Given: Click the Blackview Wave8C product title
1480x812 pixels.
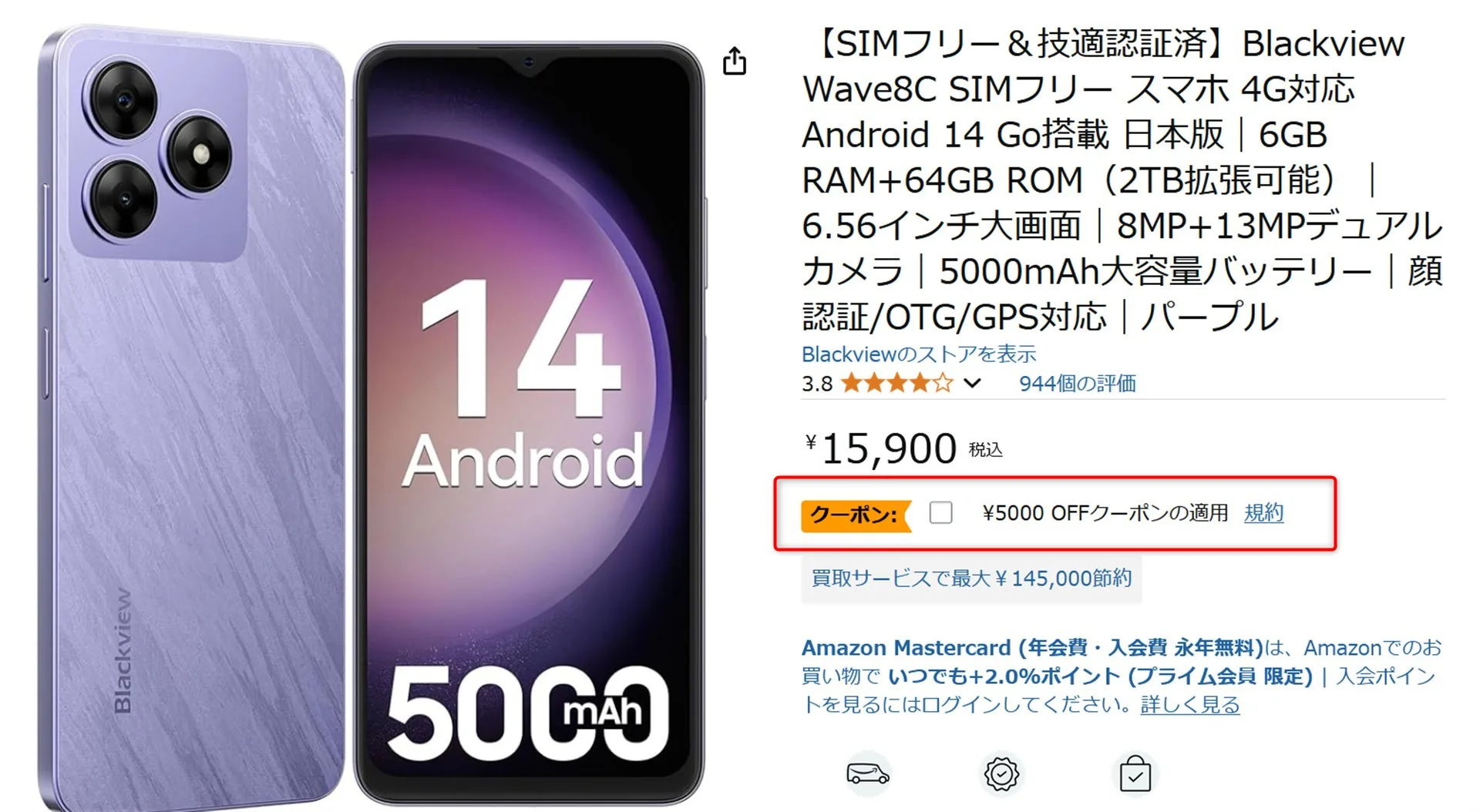Looking at the screenshot, I should pyautogui.click(x=1122, y=180).
